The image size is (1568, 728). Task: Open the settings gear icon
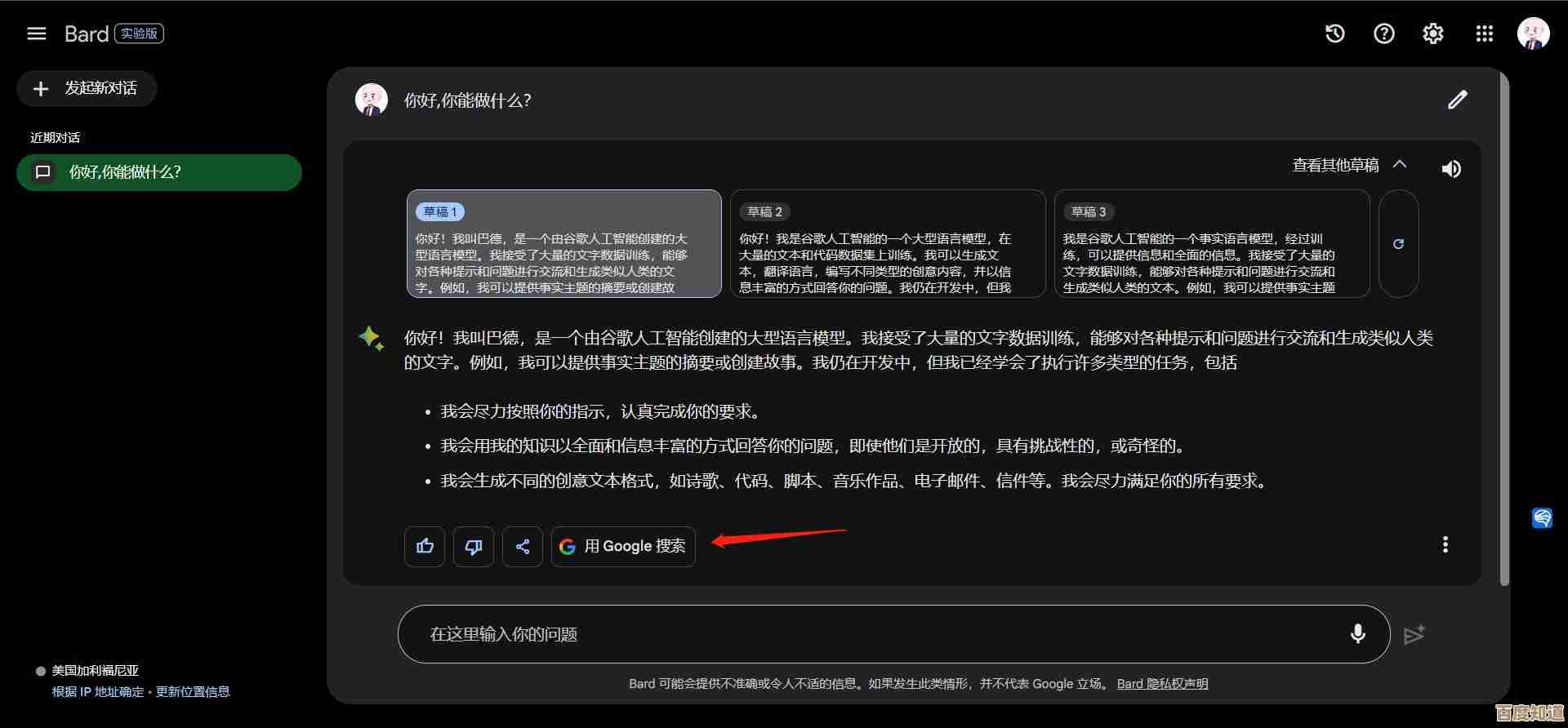pos(1432,33)
